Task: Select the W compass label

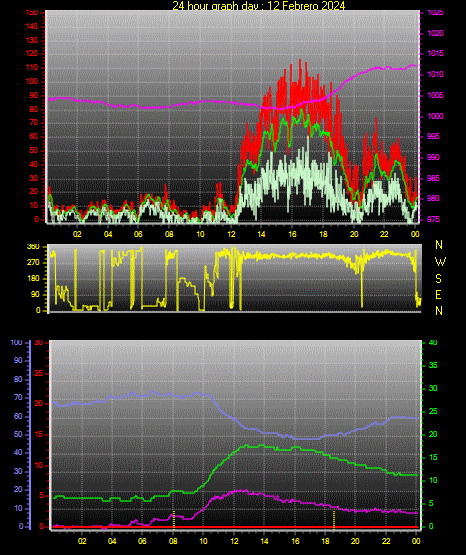Action: tap(440, 262)
